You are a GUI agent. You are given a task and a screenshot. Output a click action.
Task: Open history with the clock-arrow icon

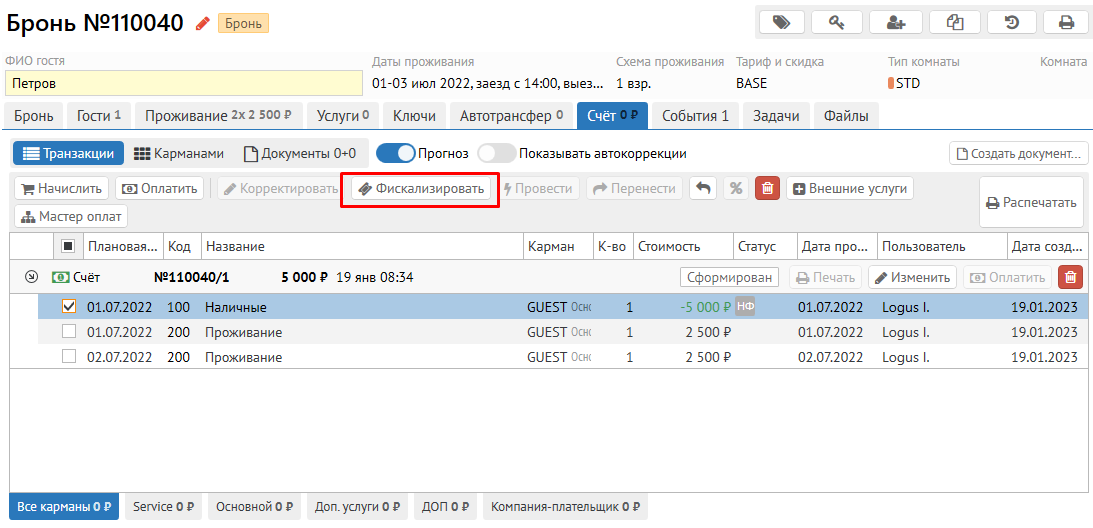[x=1011, y=22]
